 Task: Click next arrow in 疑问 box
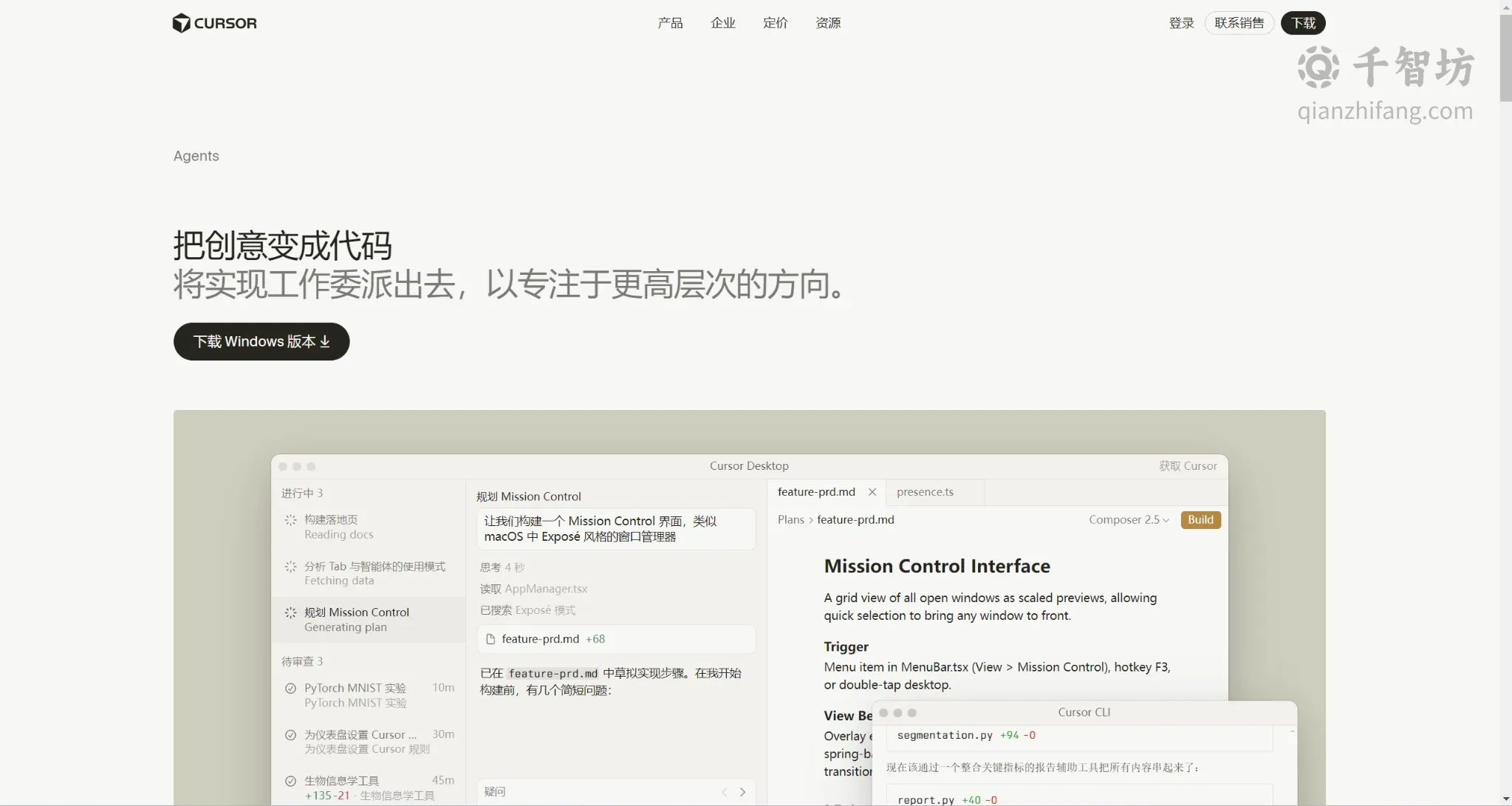pos(742,792)
